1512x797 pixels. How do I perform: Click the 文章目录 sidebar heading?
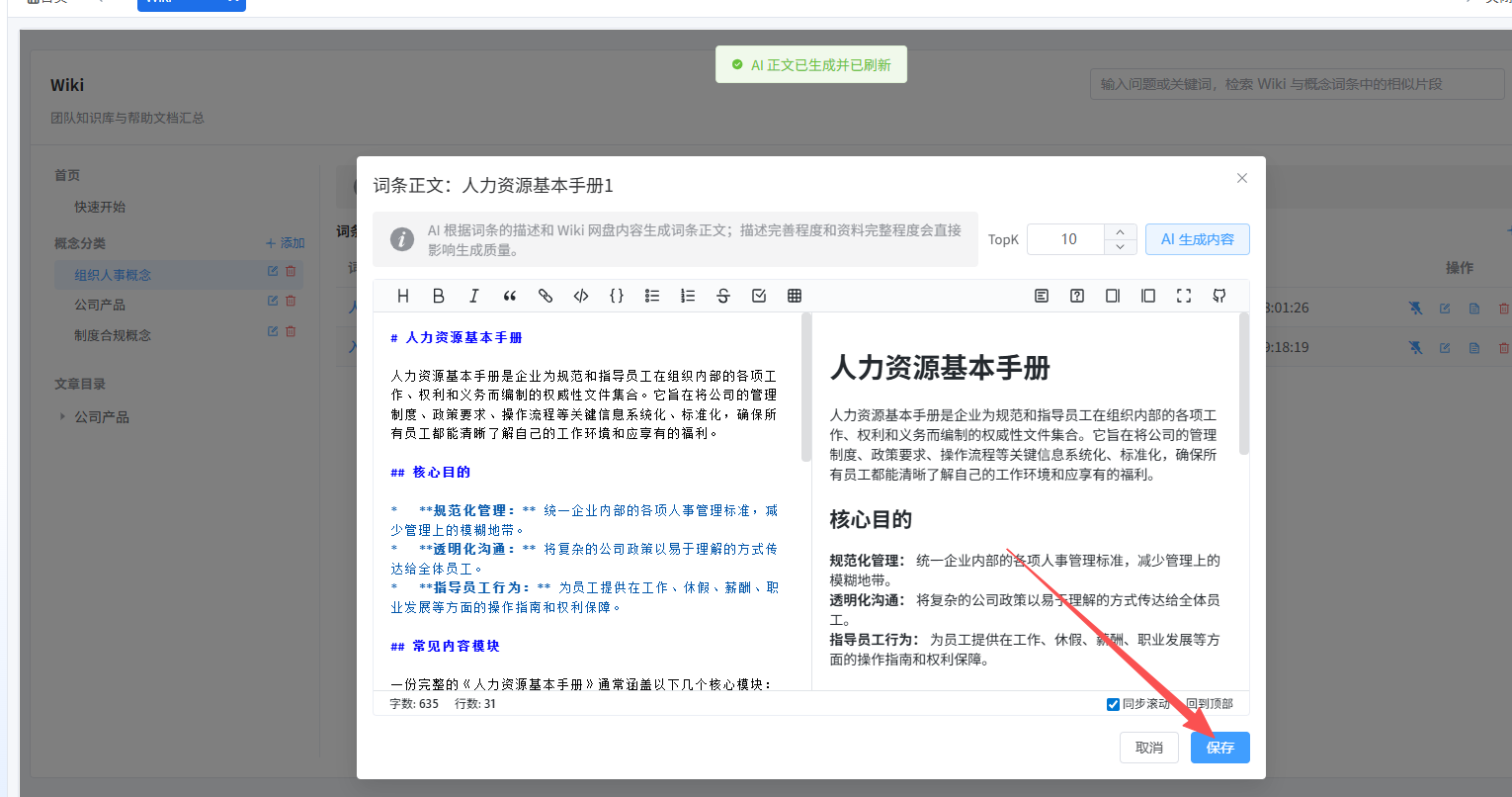(x=80, y=384)
